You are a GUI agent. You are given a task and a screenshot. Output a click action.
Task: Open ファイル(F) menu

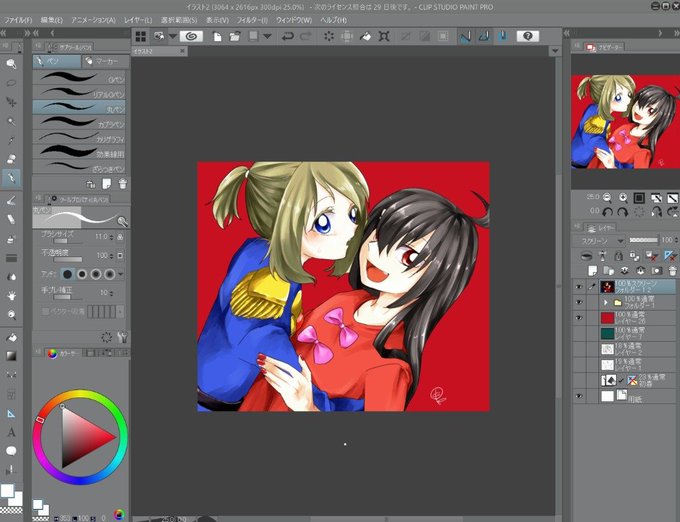click(x=18, y=20)
